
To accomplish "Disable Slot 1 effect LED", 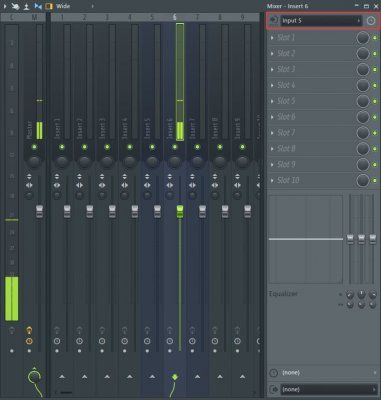I will click(x=375, y=38).
